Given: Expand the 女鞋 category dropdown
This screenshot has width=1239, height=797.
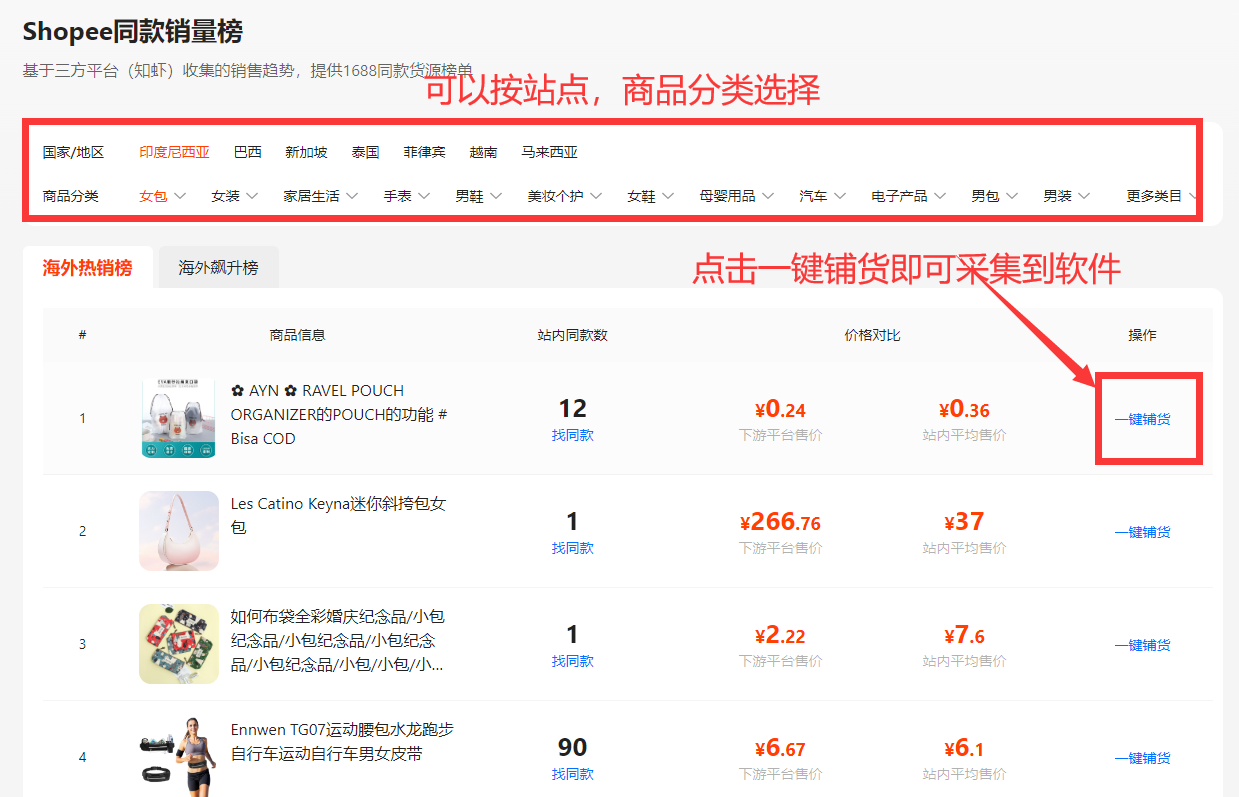Looking at the screenshot, I should pos(651,196).
